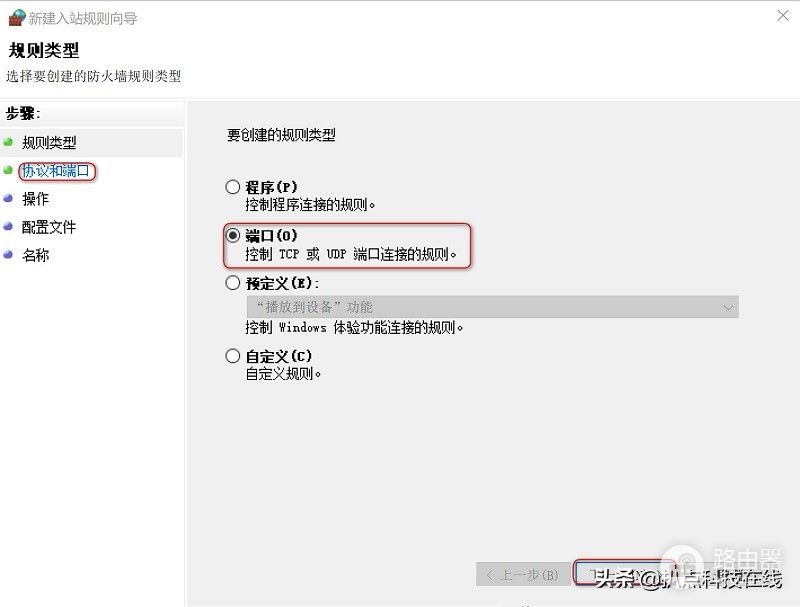Click the green bullet beside 规则类型

[8, 142]
